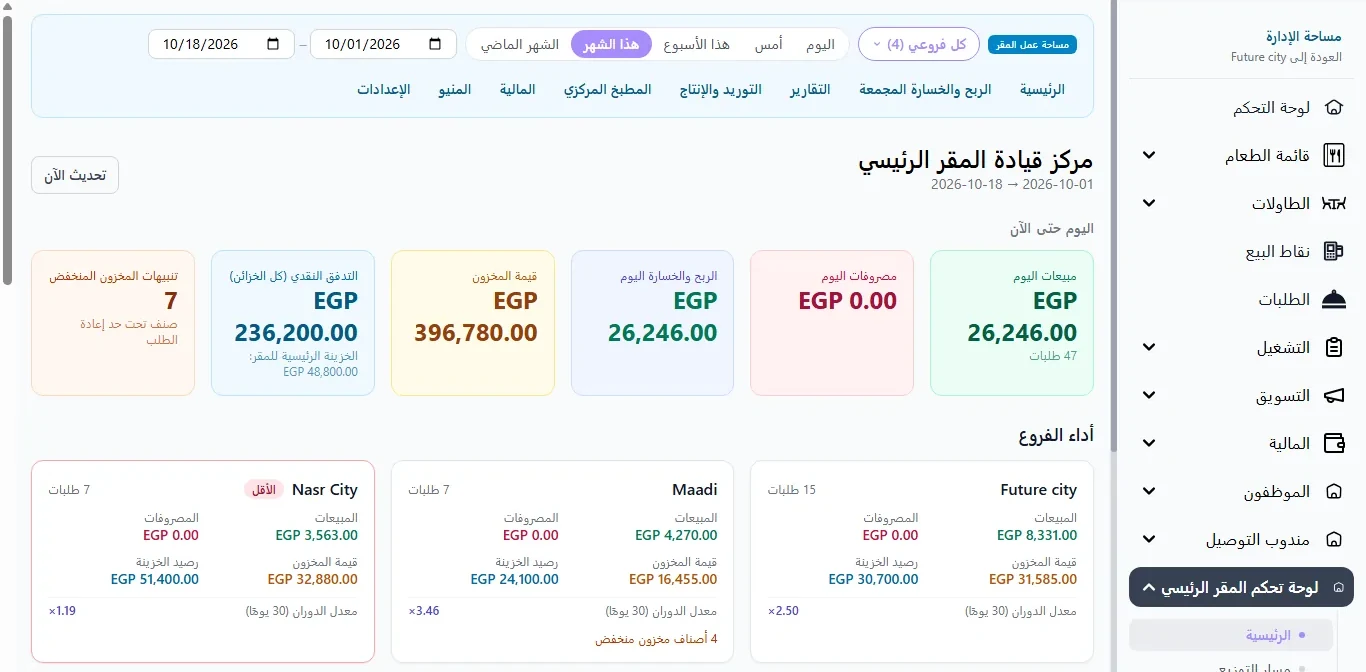Click the icon beside الموظفون in sidebar
This screenshot has height=672, width=1366.
[x=1333, y=491]
